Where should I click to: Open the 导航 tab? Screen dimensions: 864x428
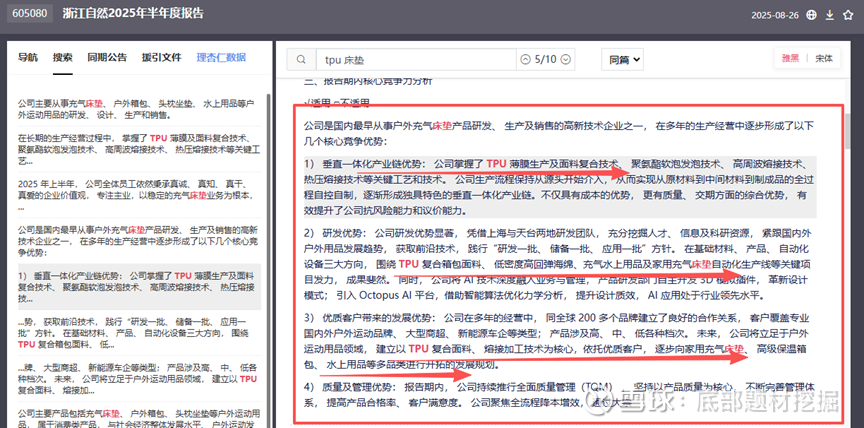coord(28,58)
